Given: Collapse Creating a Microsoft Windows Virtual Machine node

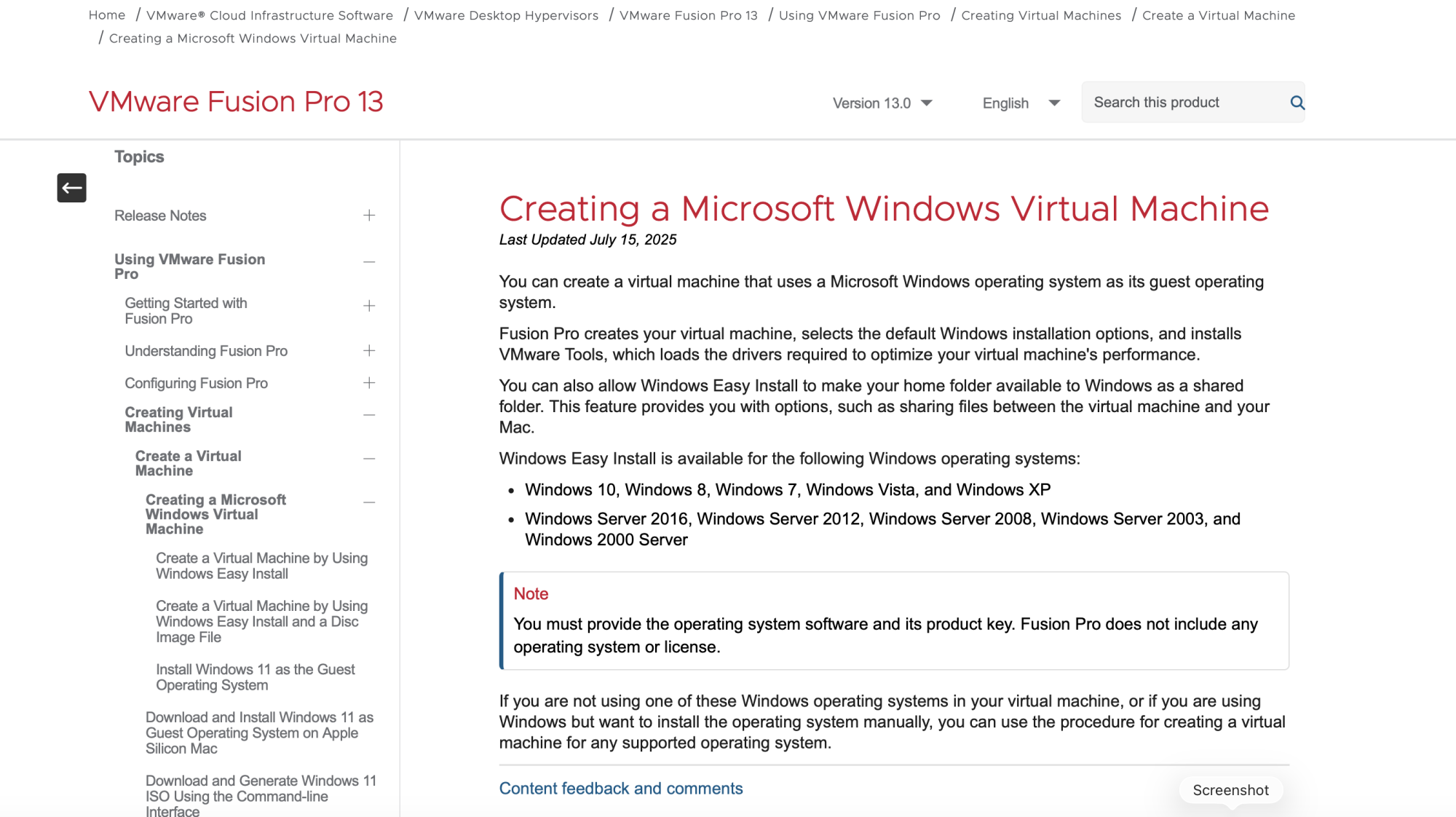Looking at the screenshot, I should (x=369, y=502).
